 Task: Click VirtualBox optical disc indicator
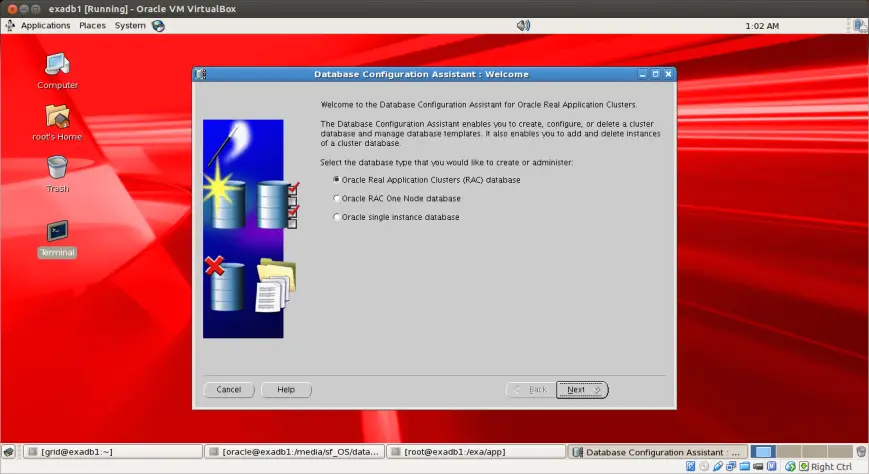[x=704, y=466]
